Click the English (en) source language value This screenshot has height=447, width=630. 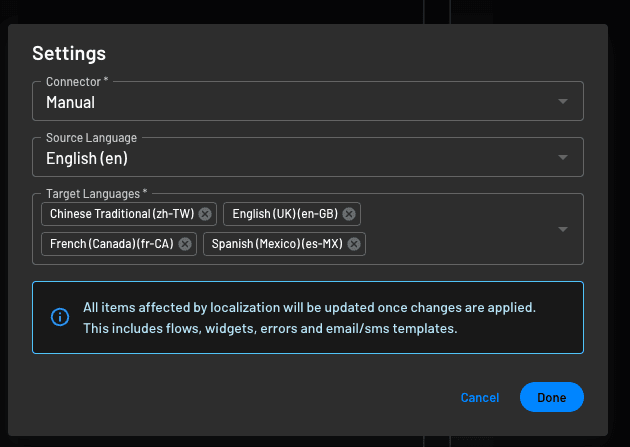[x=87, y=158]
